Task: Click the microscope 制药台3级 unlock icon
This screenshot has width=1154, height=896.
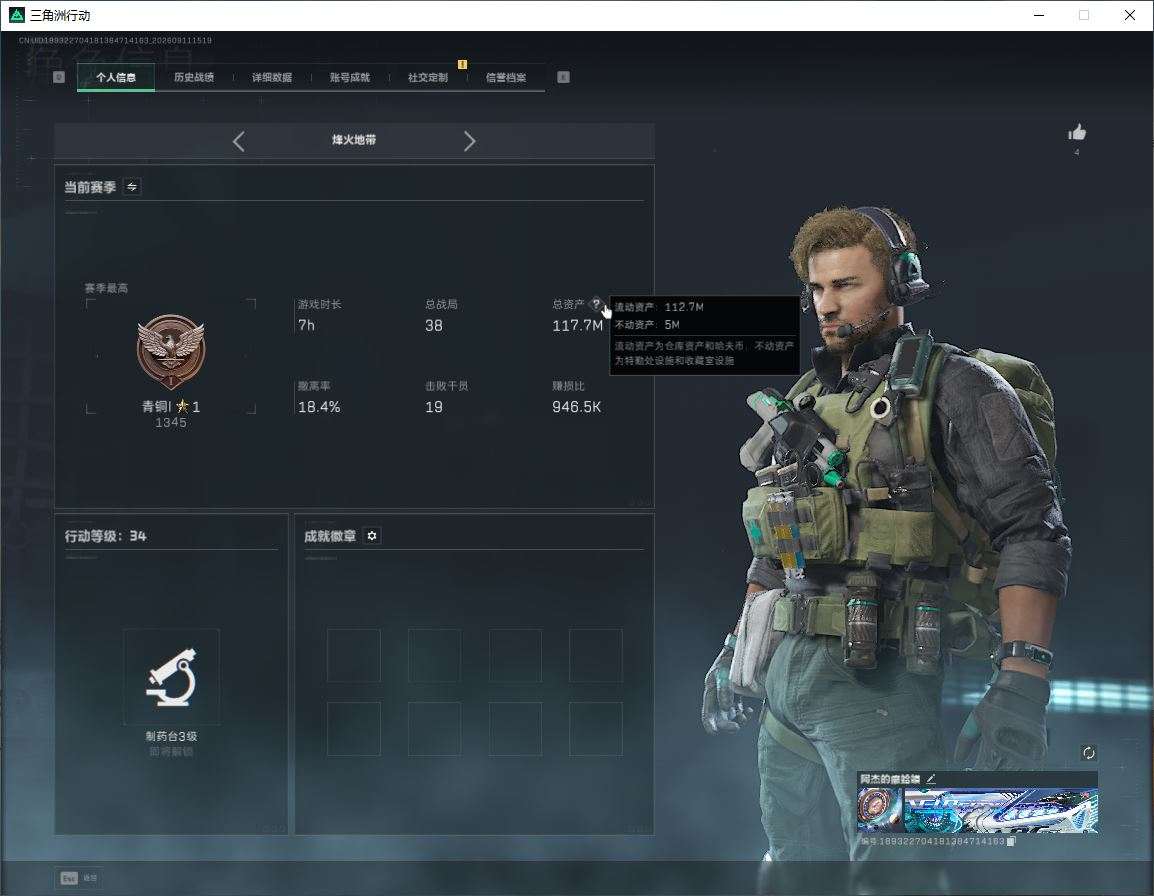Action: [x=171, y=677]
